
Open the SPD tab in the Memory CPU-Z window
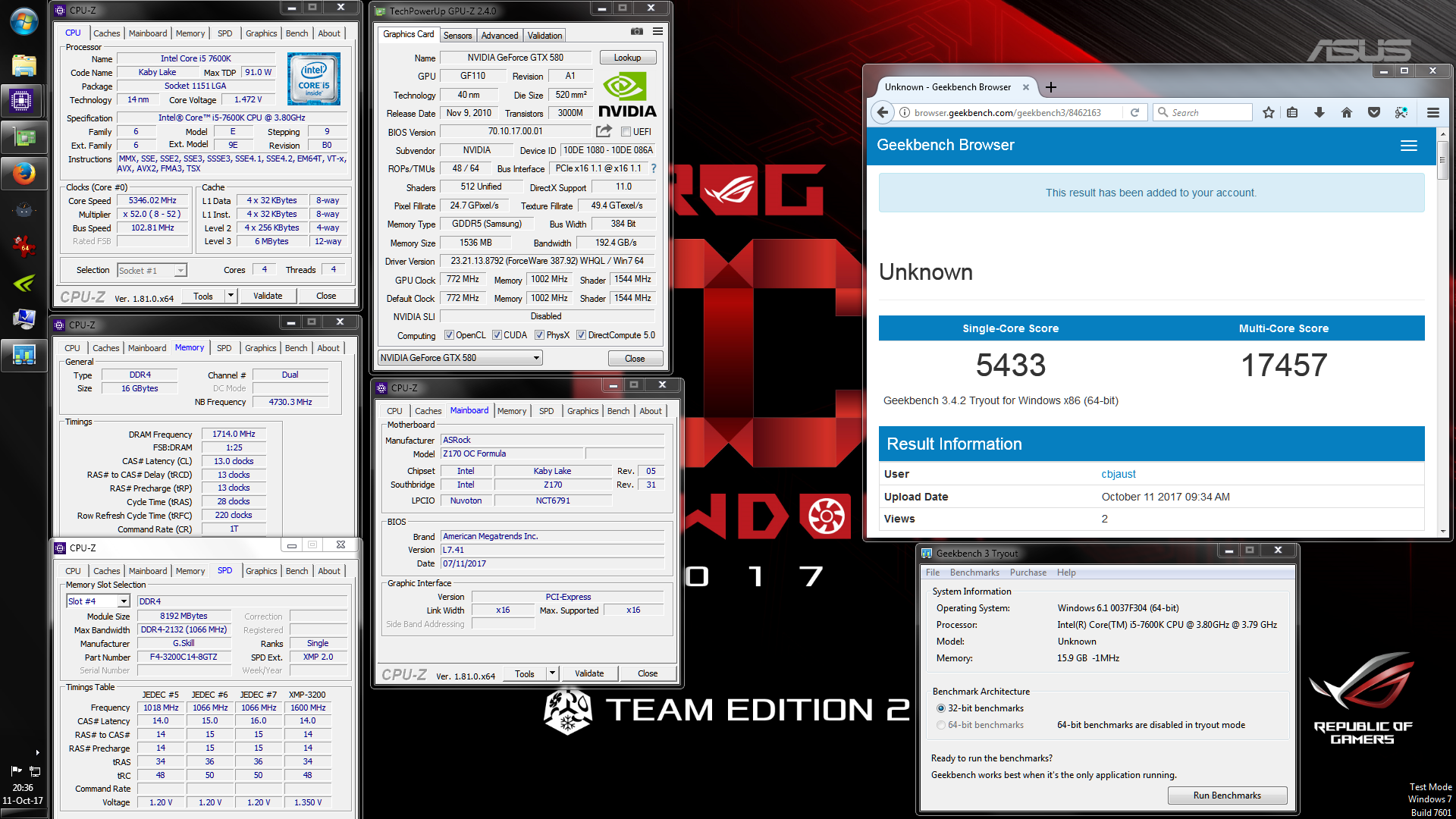tap(224, 348)
